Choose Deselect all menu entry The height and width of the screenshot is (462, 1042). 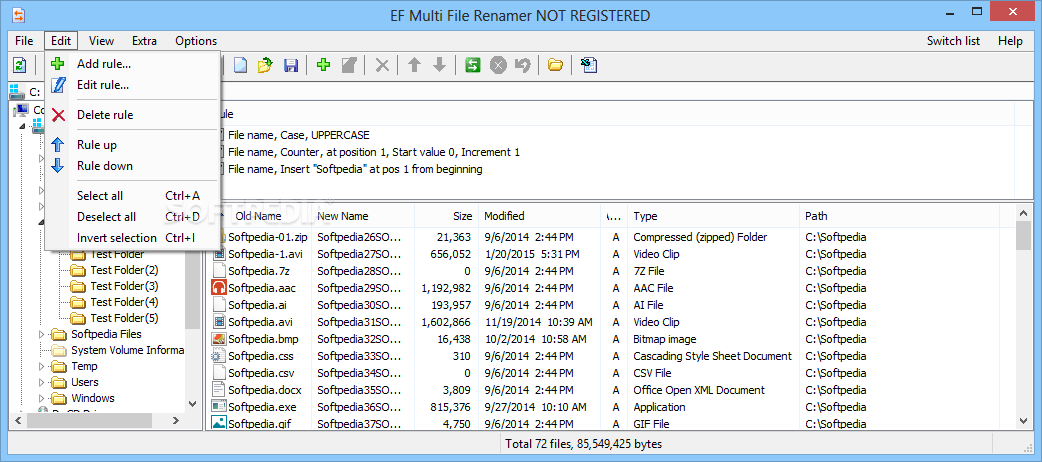point(133,217)
